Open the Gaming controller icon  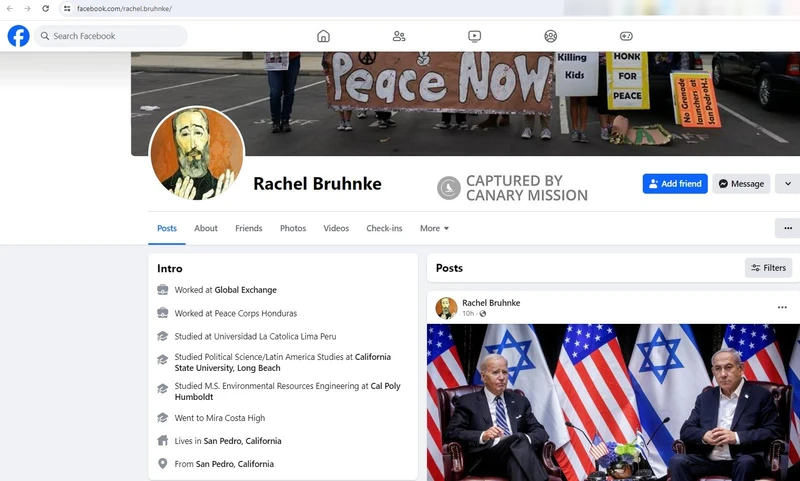pyautogui.click(x=626, y=36)
